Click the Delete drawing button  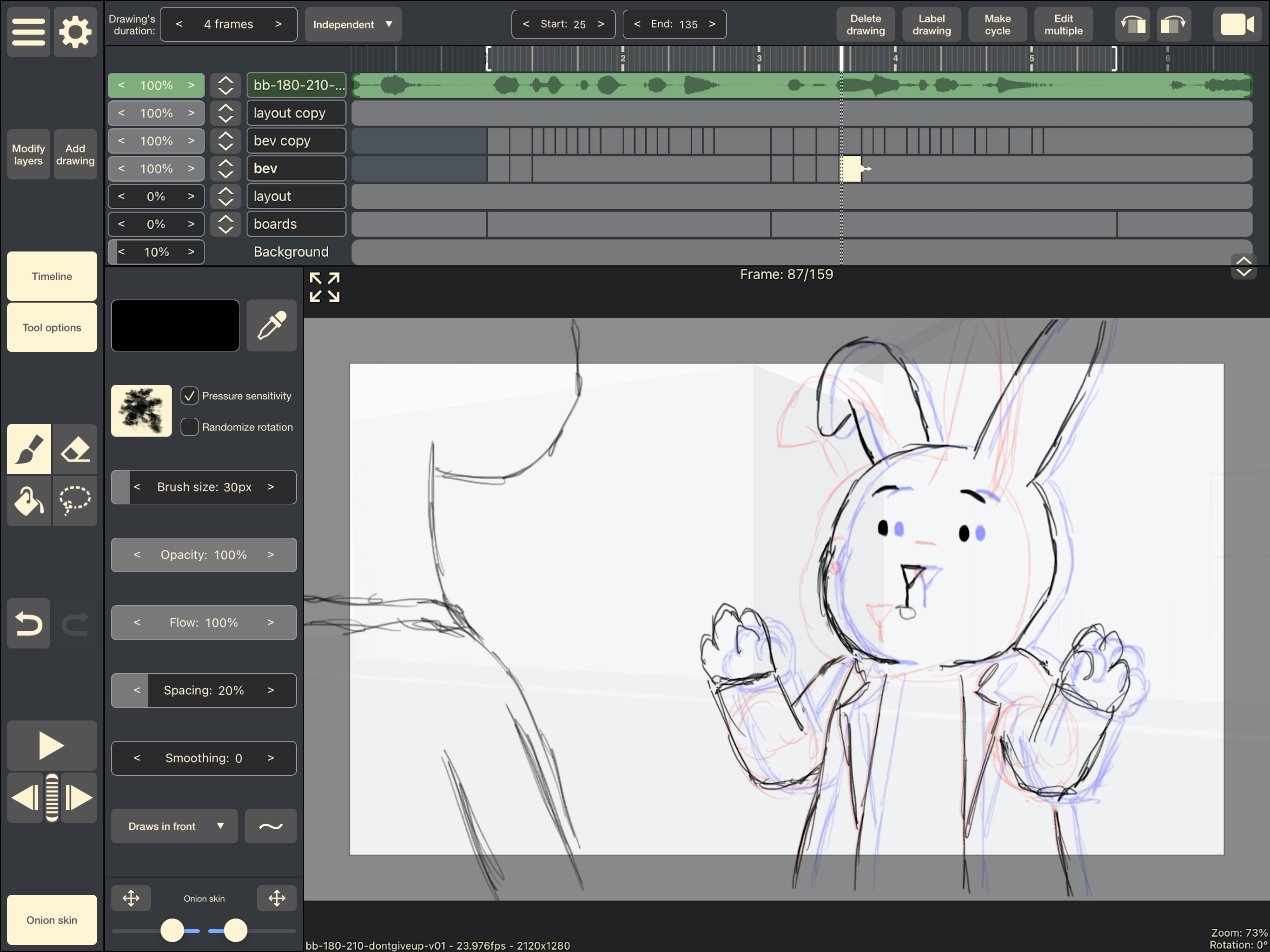pyautogui.click(x=865, y=25)
